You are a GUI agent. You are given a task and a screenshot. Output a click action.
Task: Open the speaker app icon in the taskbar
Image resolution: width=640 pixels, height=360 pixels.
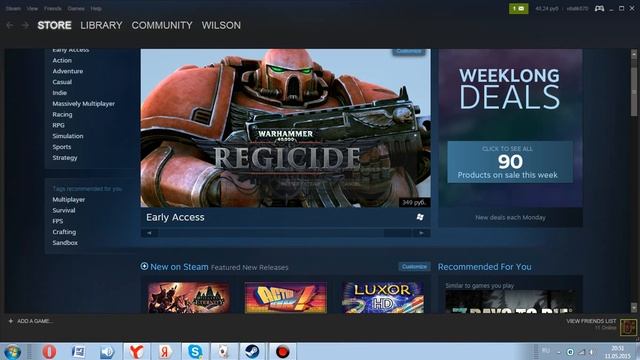pyautogui.click(x=107, y=351)
